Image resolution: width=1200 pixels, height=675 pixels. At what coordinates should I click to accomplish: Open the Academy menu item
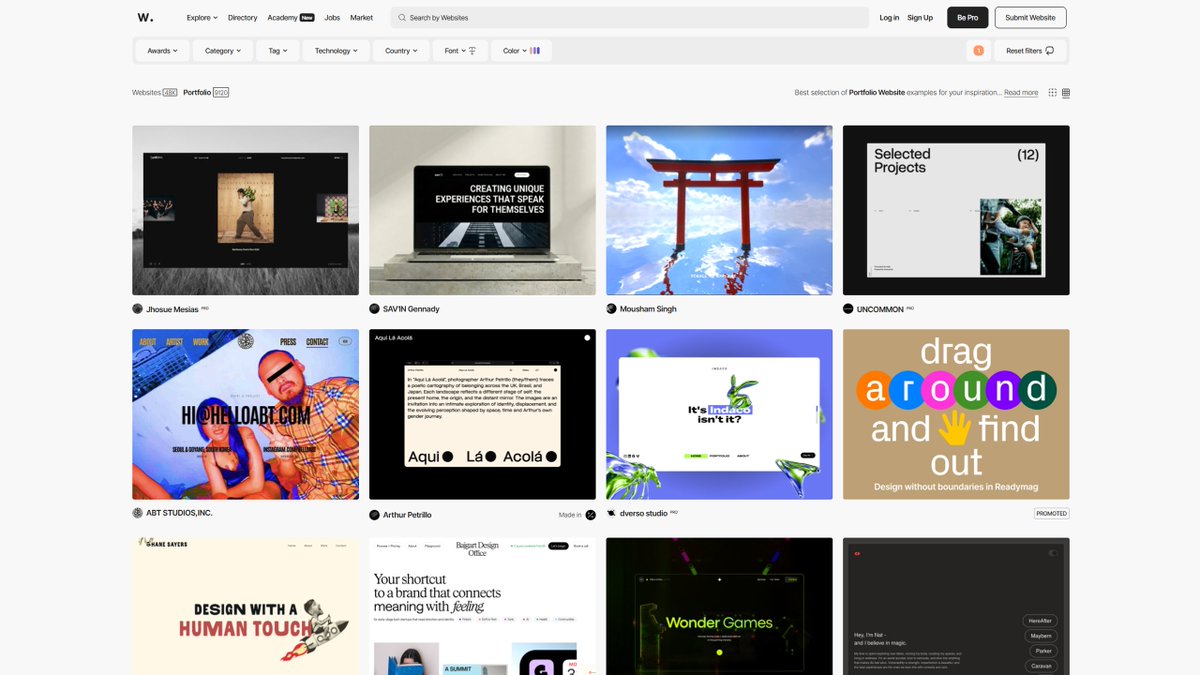pyautogui.click(x=291, y=17)
